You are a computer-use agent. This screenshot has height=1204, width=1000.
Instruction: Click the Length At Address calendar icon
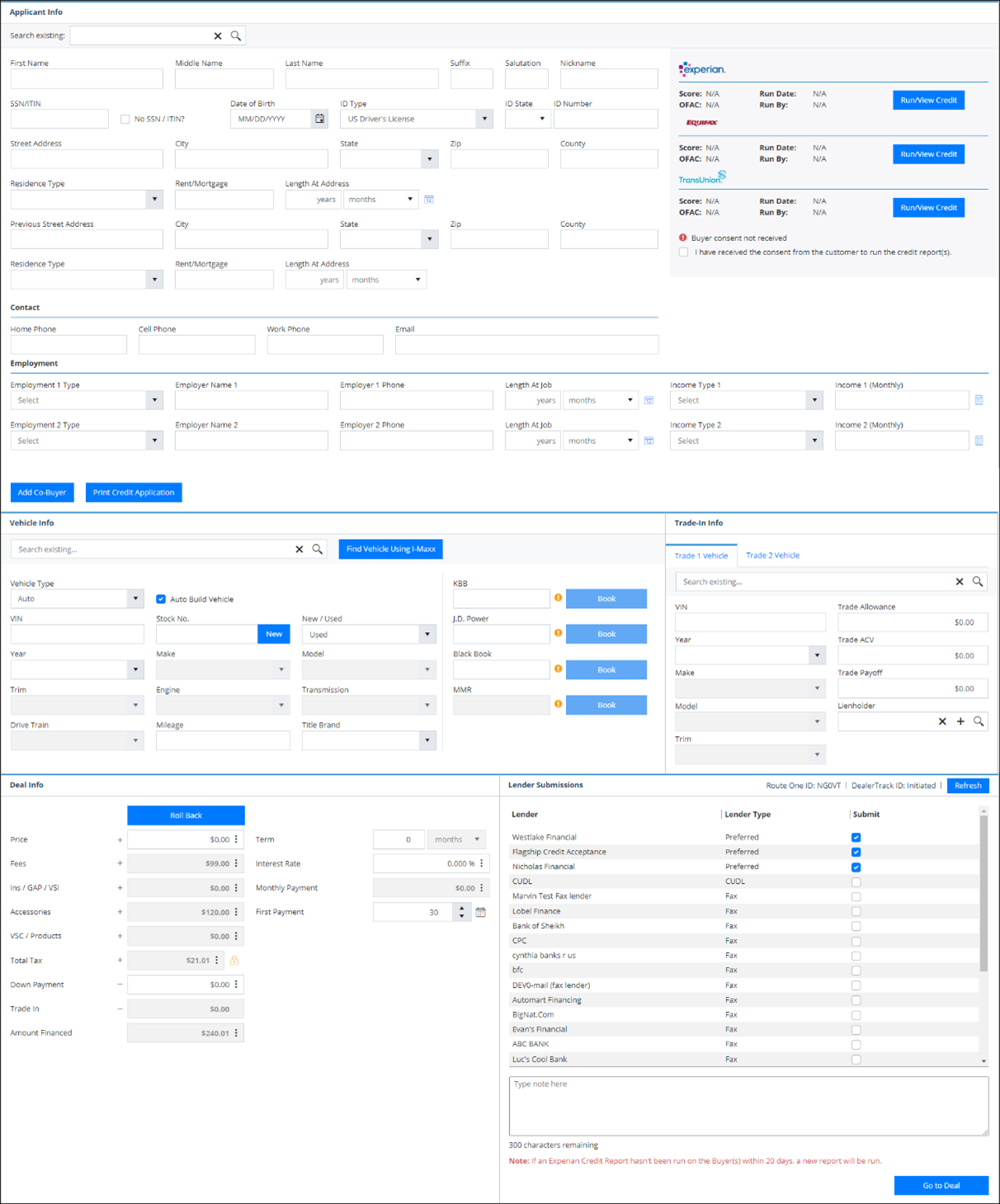click(x=429, y=199)
